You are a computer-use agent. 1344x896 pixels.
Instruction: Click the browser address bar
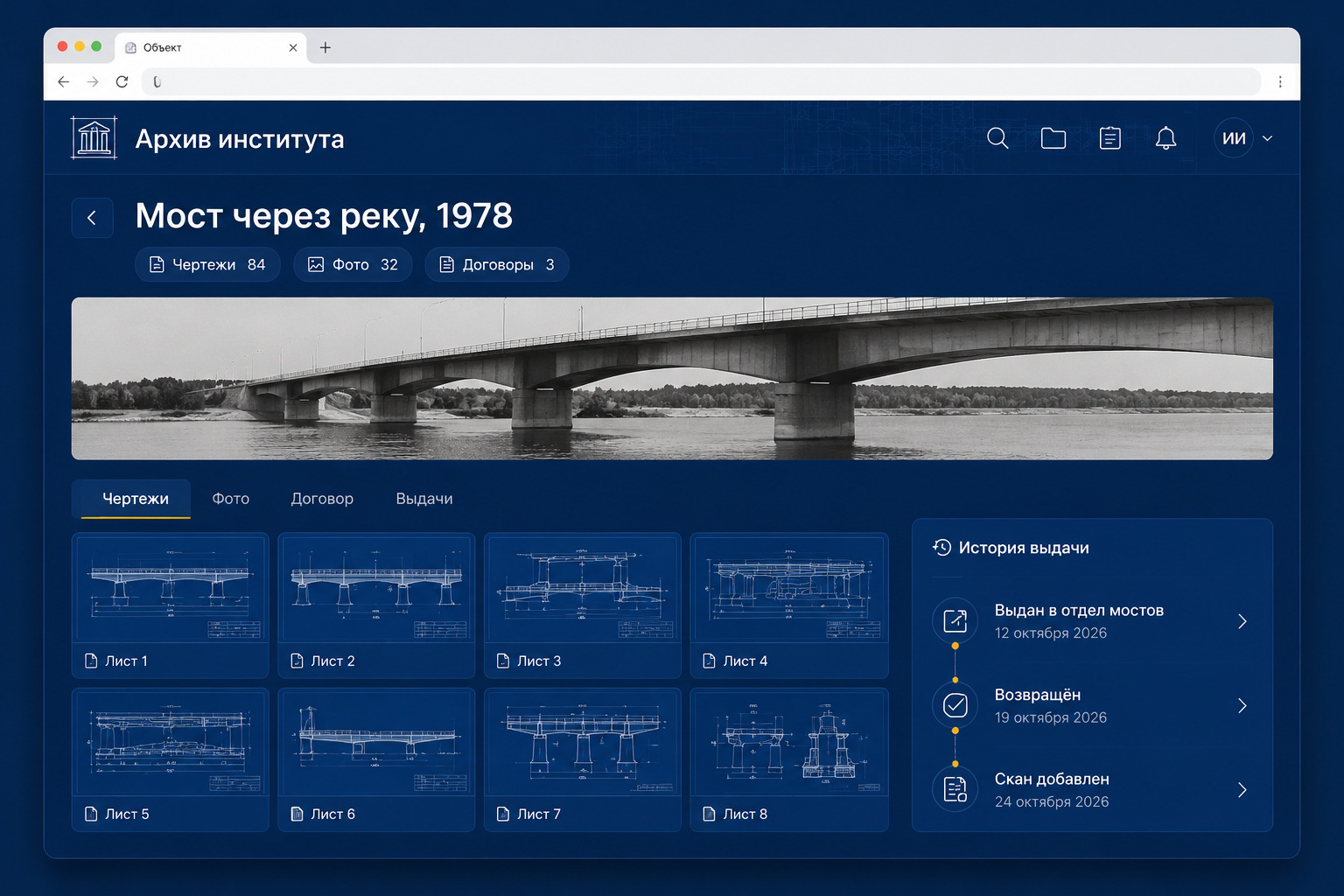point(700,81)
